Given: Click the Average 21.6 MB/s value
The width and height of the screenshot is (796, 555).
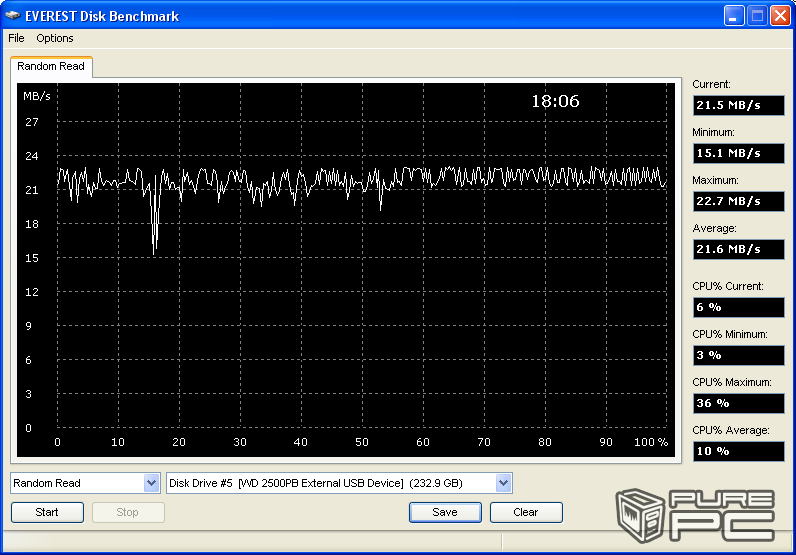Looking at the screenshot, I should [739, 249].
